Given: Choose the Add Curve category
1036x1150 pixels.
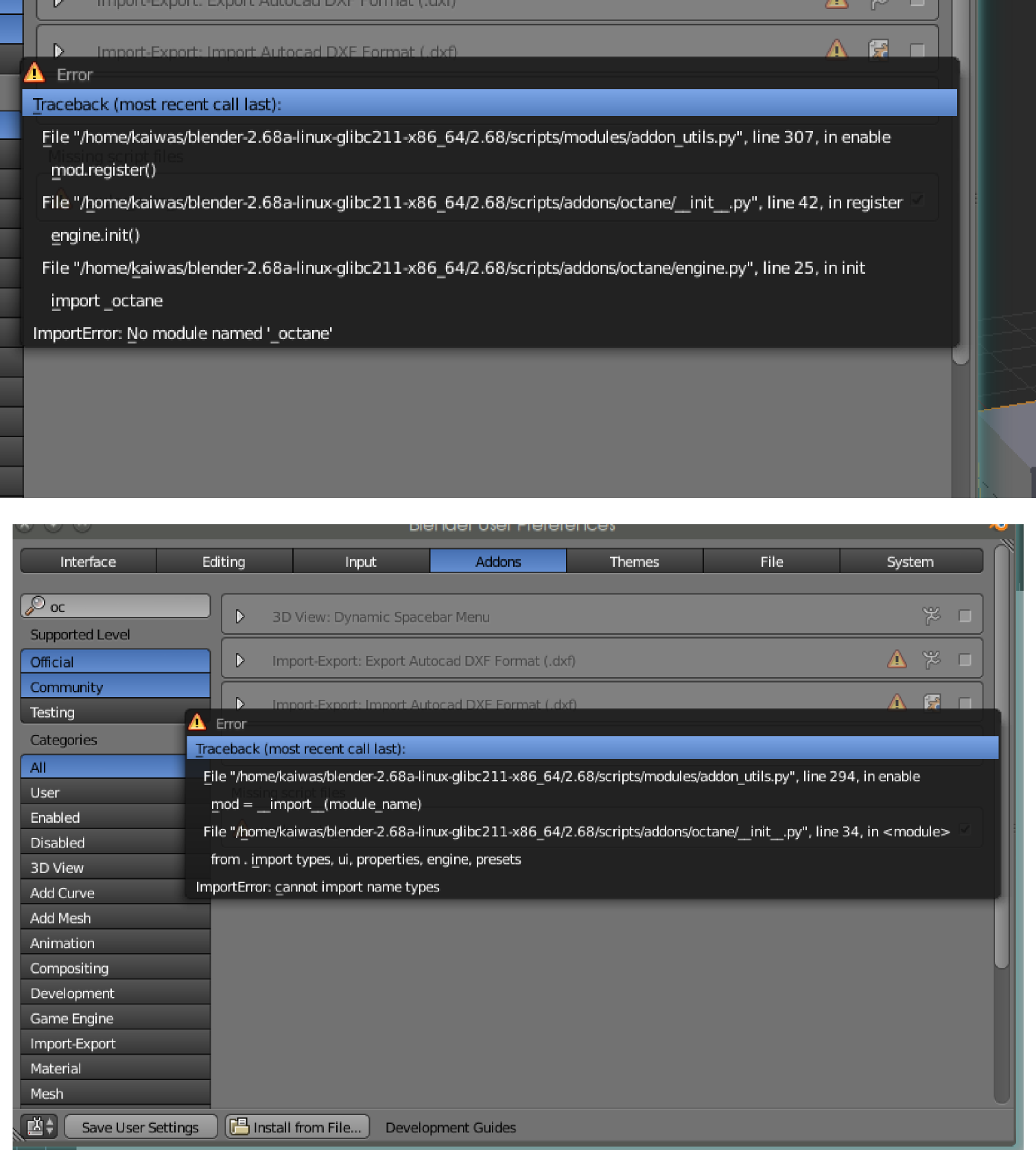Looking at the screenshot, I should click(103, 893).
